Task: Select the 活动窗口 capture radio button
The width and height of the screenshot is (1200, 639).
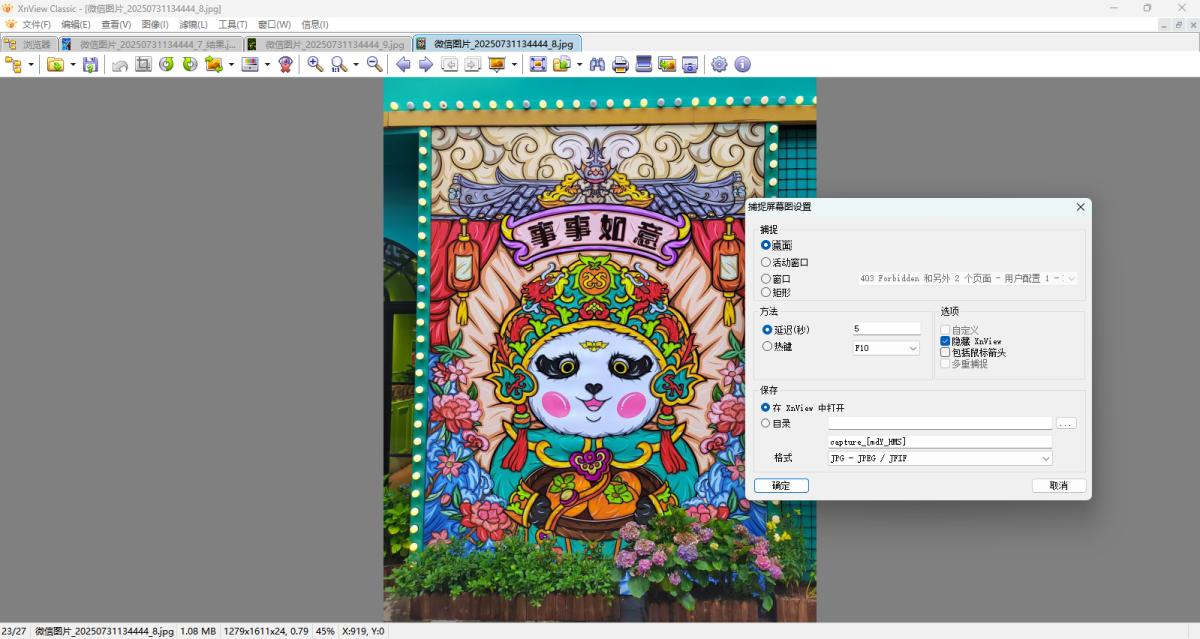Action: pos(767,262)
